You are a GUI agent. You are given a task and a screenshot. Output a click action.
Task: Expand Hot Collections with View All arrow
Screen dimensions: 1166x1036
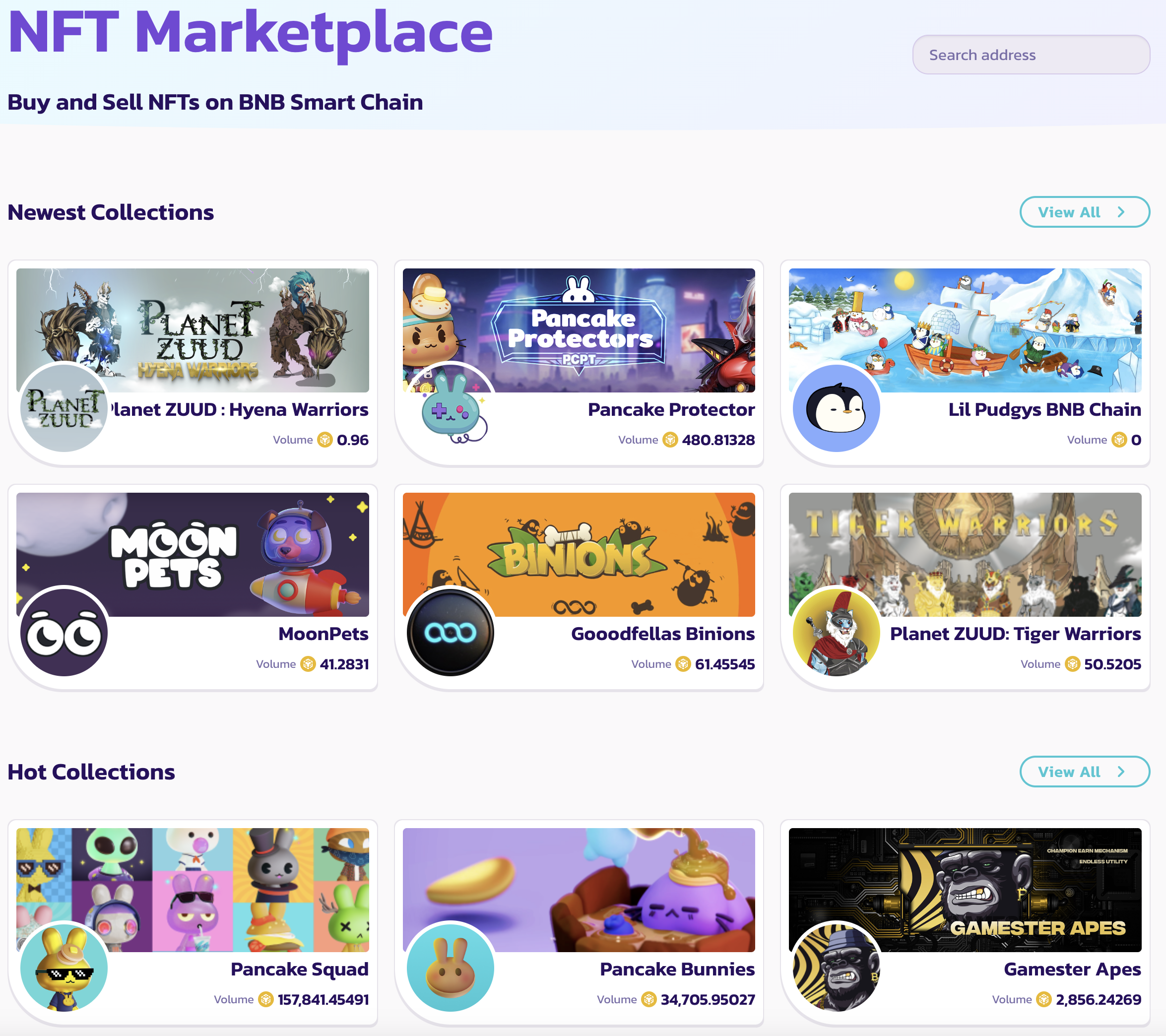coord(1085,772)
